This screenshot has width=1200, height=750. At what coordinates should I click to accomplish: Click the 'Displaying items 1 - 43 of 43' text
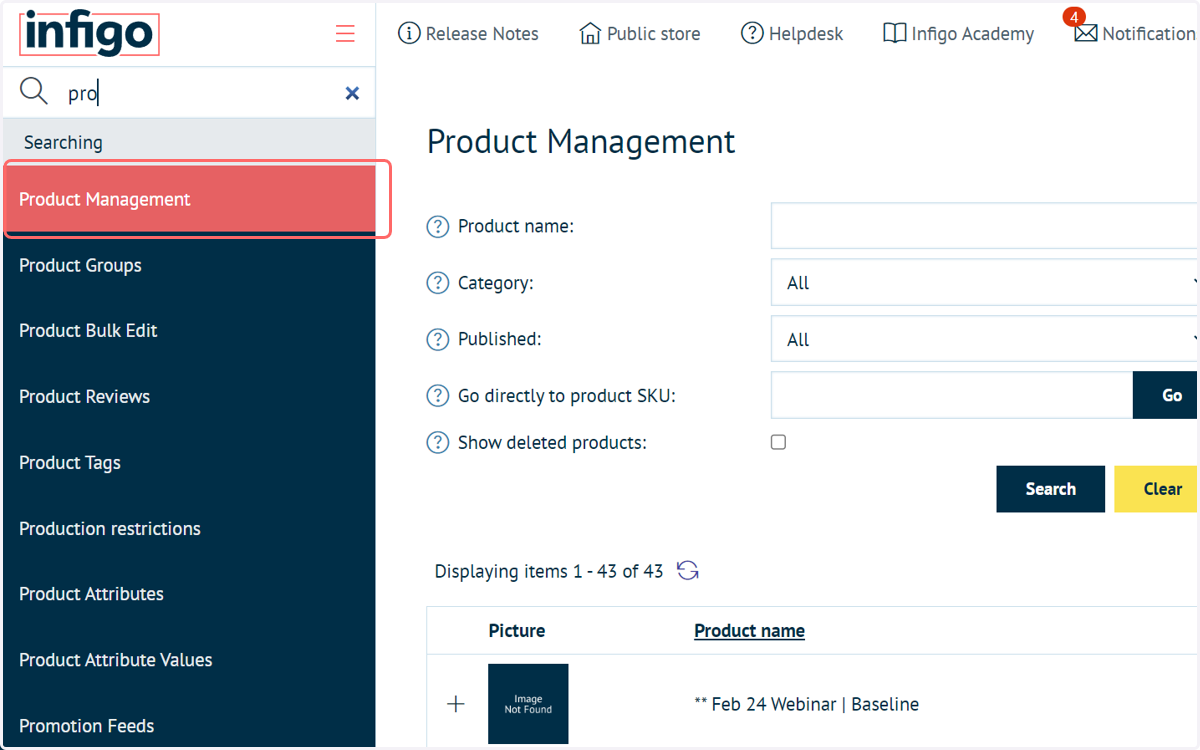click(x=549, y=572)
